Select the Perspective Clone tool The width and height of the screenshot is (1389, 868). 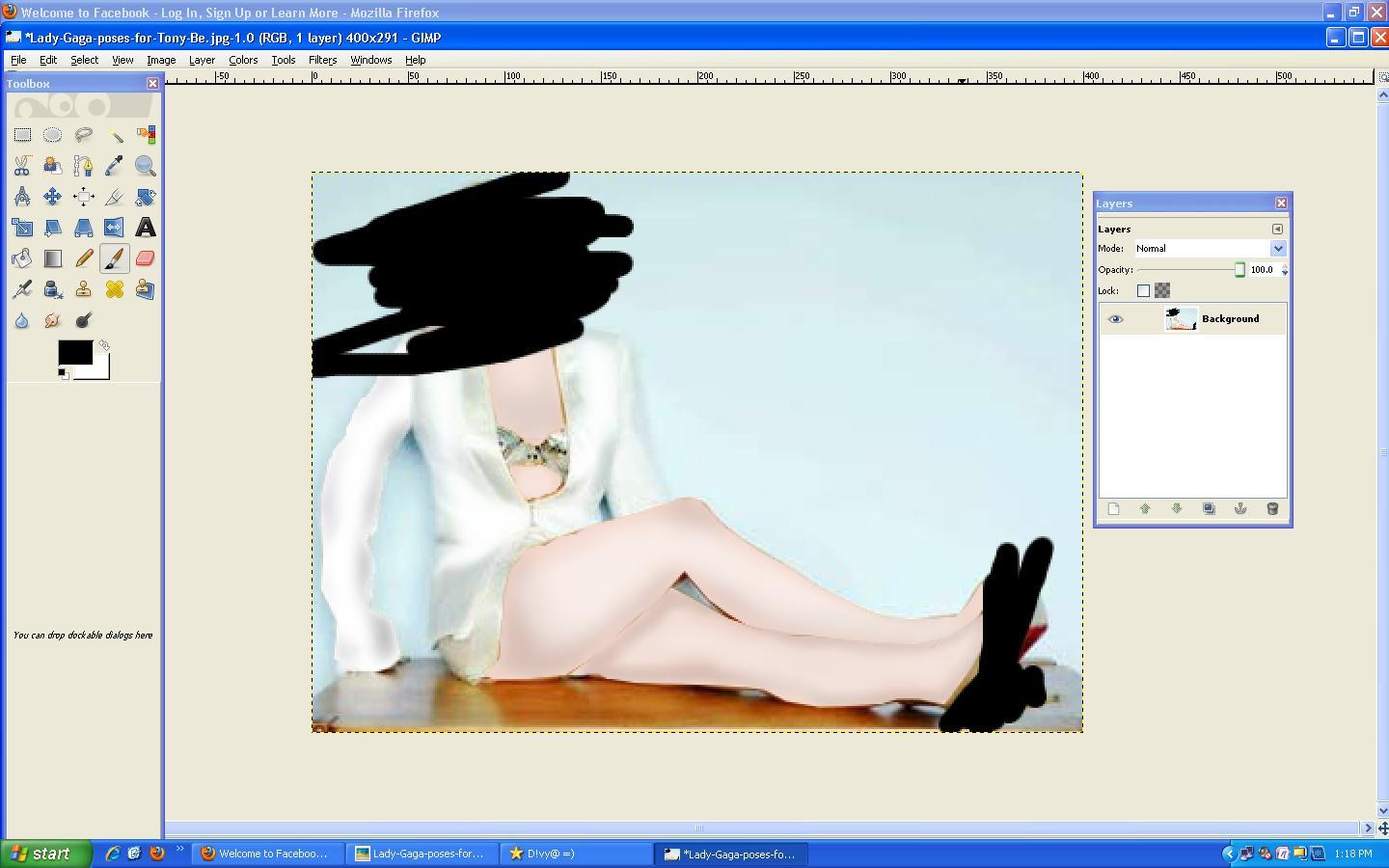(x=146, y=289)
